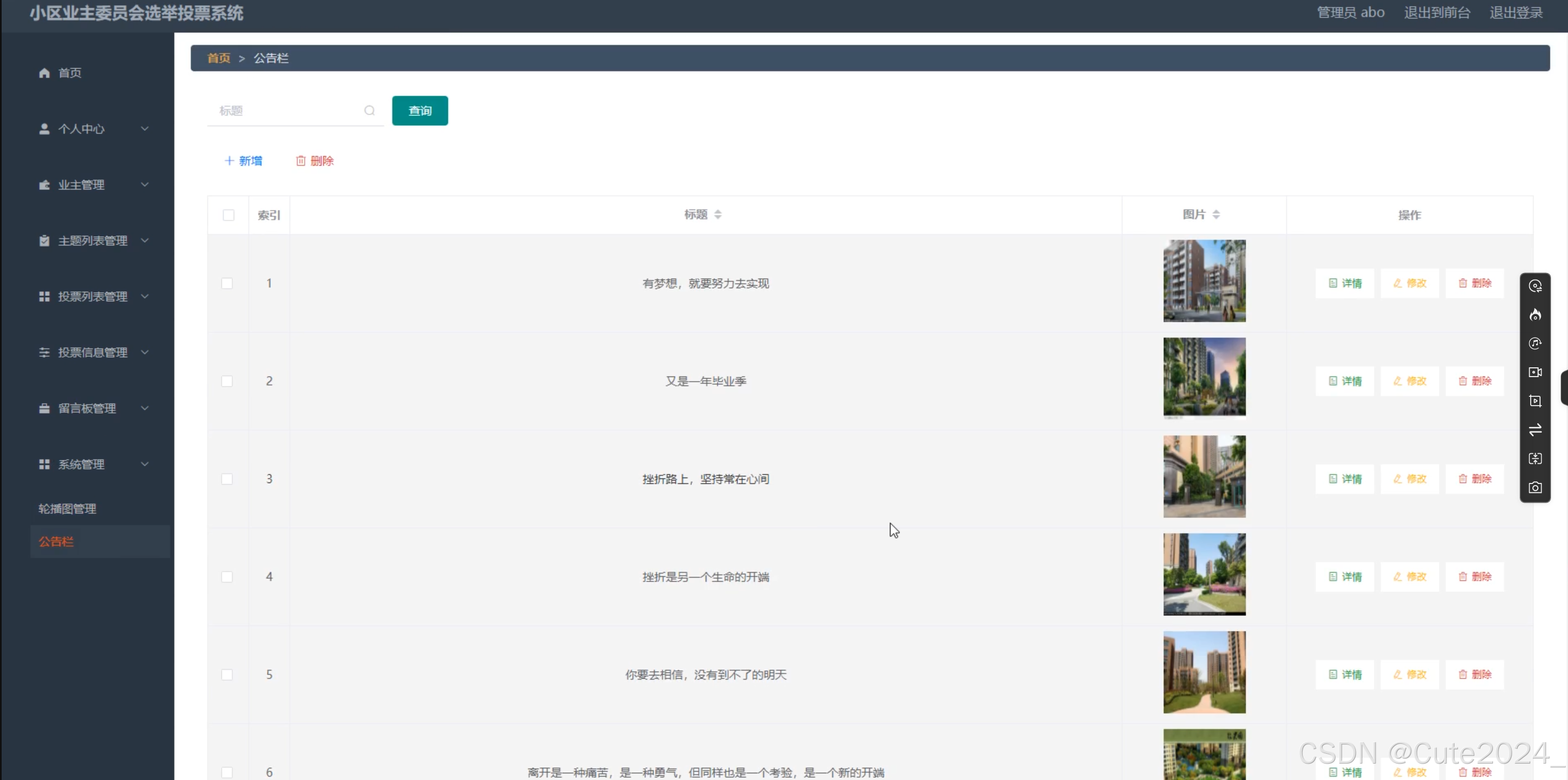Expand the 主题列表管理 menu chevron
Viewport: 1568px width, 780px height.
point(145,241)
